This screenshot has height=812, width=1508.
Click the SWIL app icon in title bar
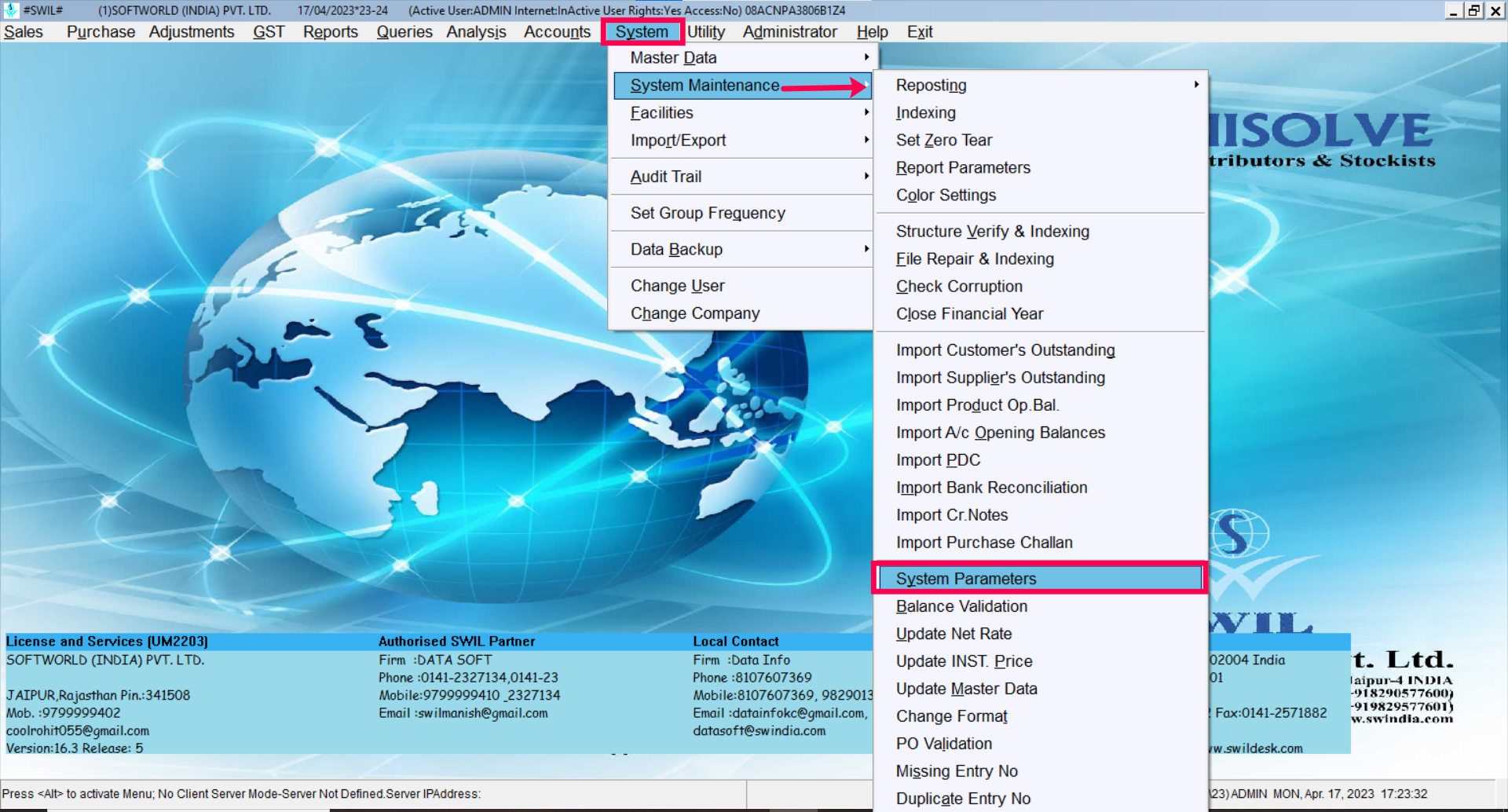click(x=11, y=10)
